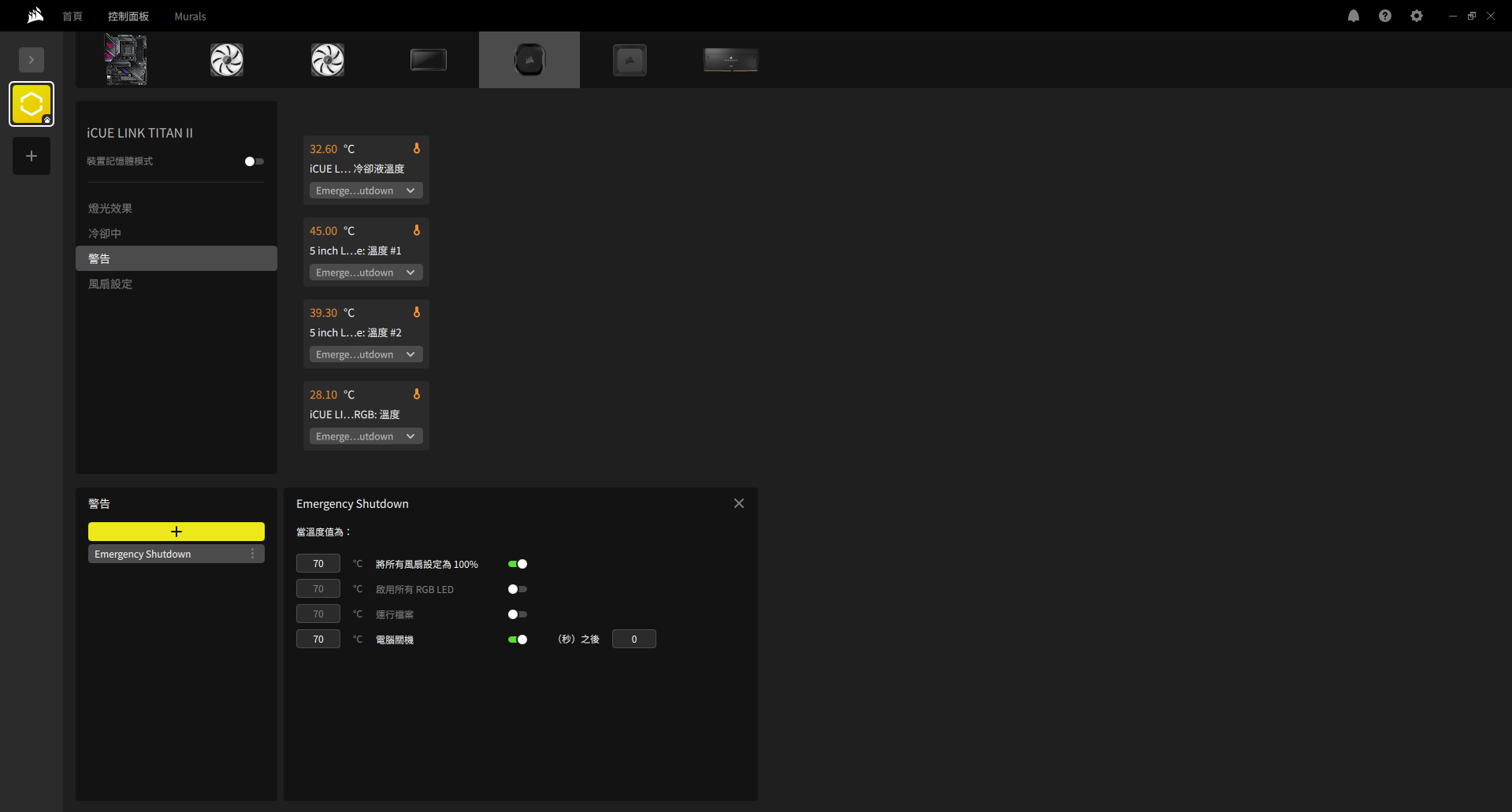
Task: Select the motherboard device icon
Action: pos(126,60)
